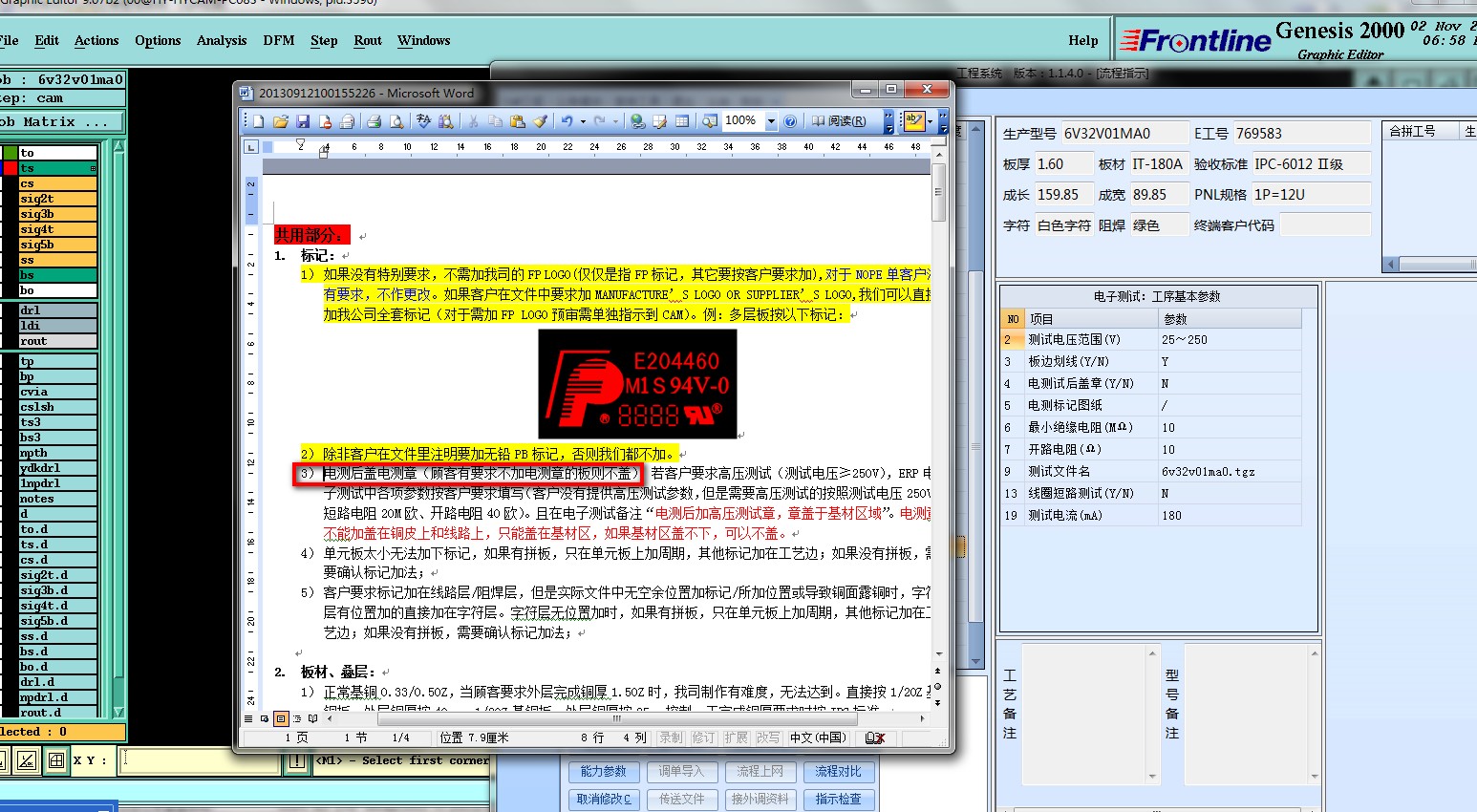Screen dimensions: 1477x812
Task: Open Word tables and borders icon
Action: 659,121
